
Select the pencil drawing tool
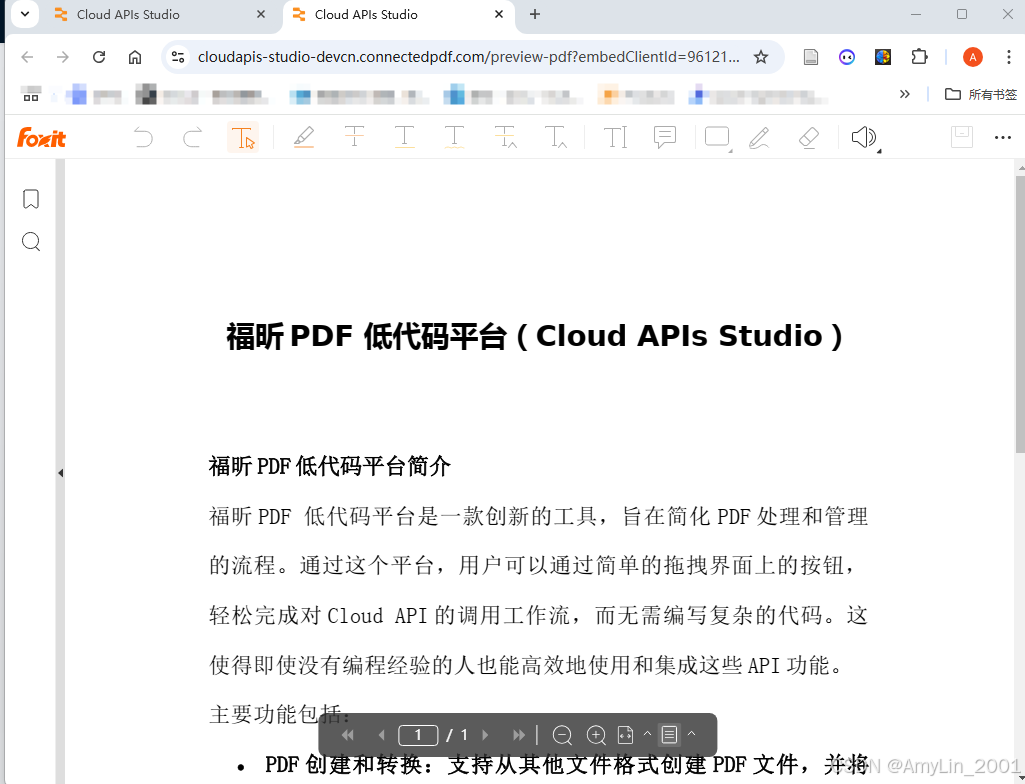(759, 137)
